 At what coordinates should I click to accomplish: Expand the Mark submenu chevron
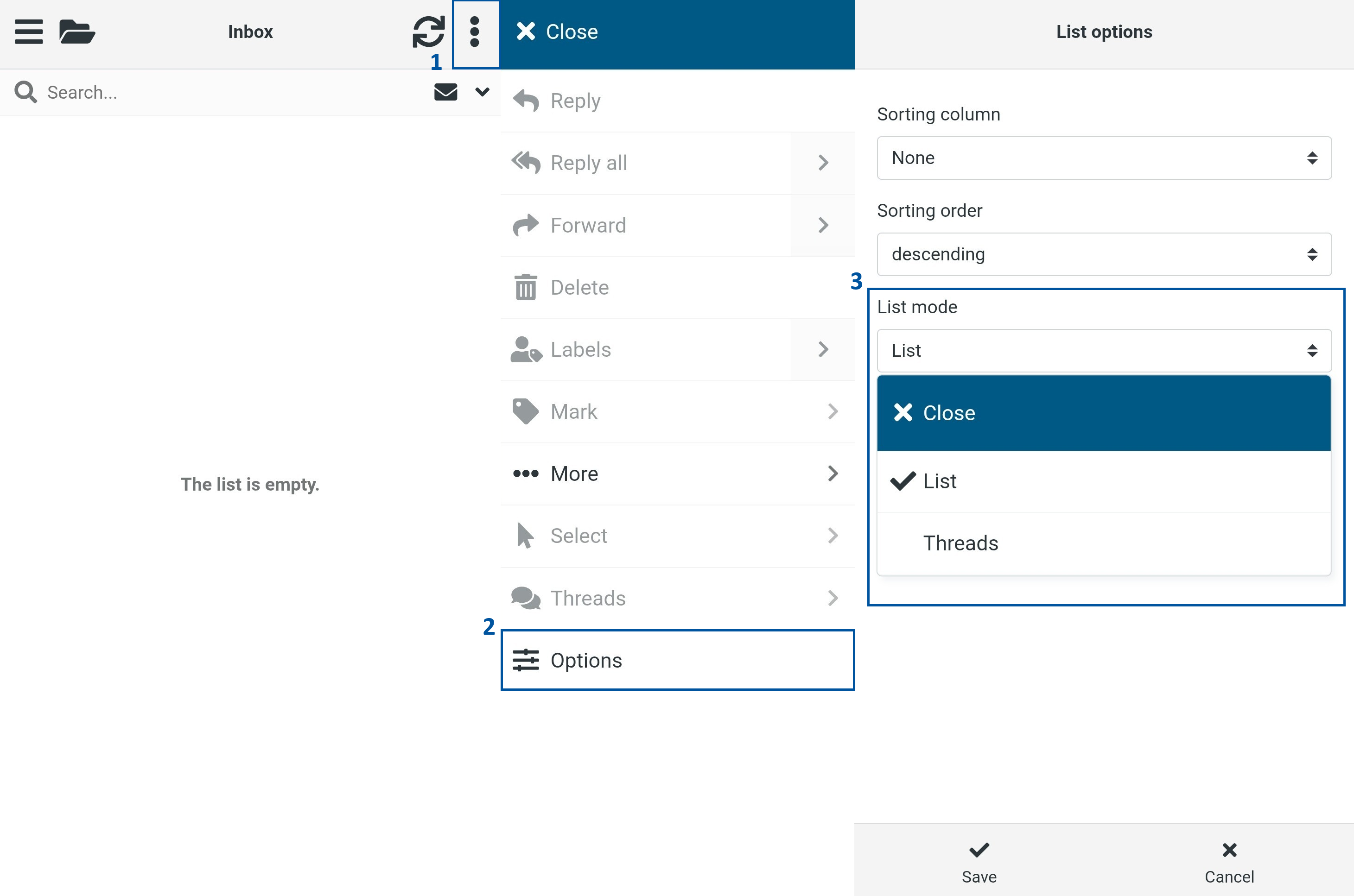coord(833,411)
